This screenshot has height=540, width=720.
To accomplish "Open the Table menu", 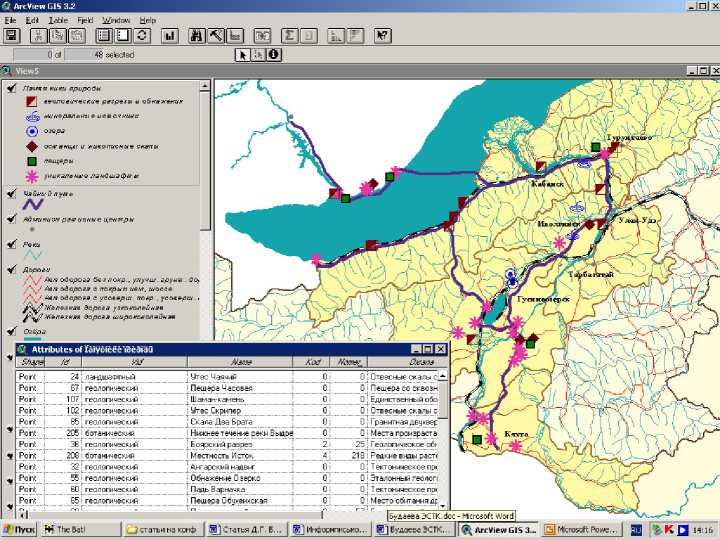I will pyautogui.click(x=59, y=20).
